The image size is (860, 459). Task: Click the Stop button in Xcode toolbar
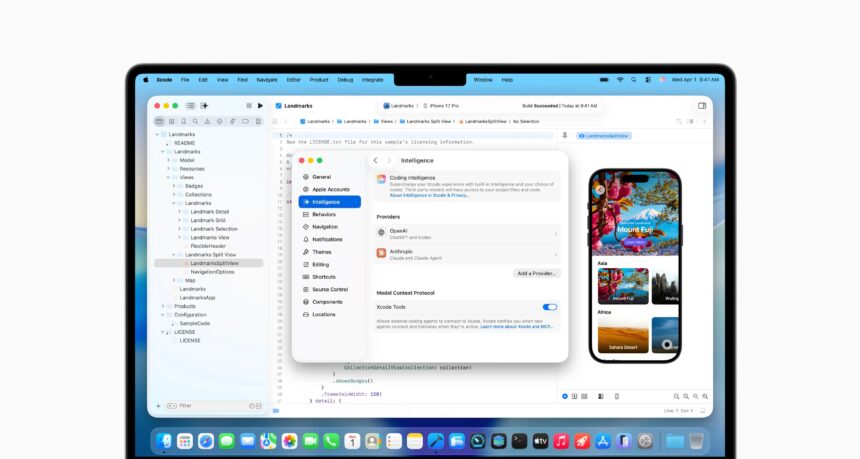pyautogui.click(x=248, y=105)
